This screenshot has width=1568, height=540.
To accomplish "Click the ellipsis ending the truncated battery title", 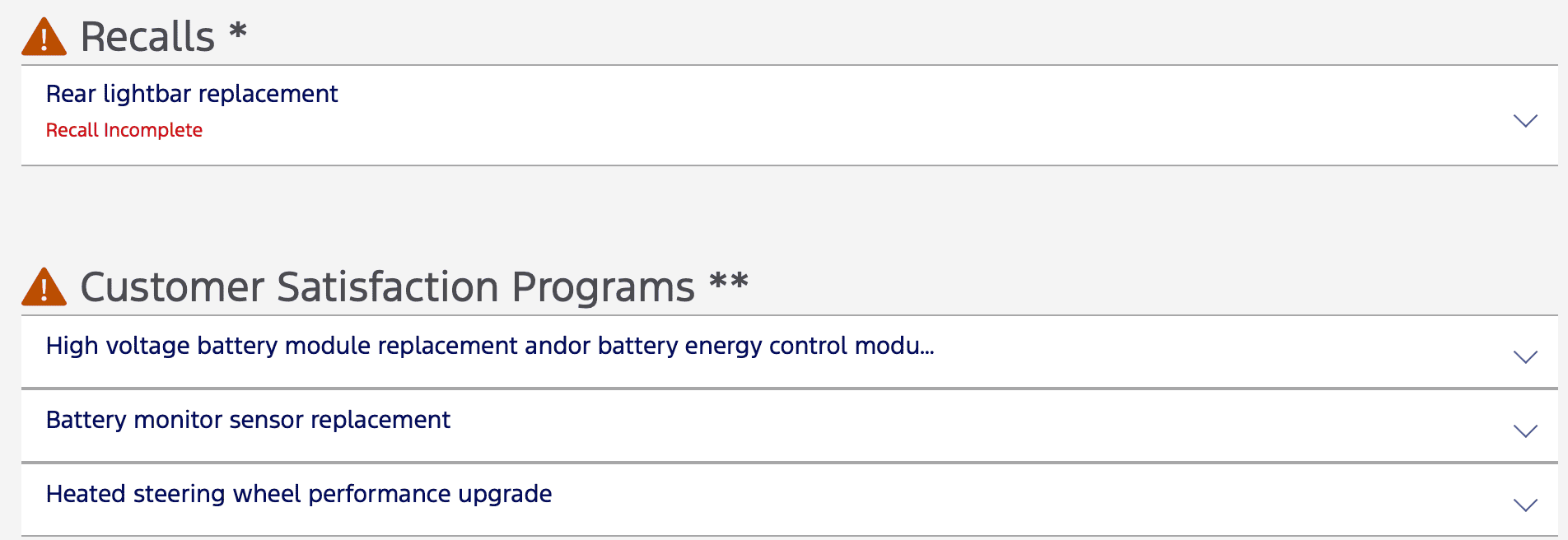I will [x=926, y=349].
